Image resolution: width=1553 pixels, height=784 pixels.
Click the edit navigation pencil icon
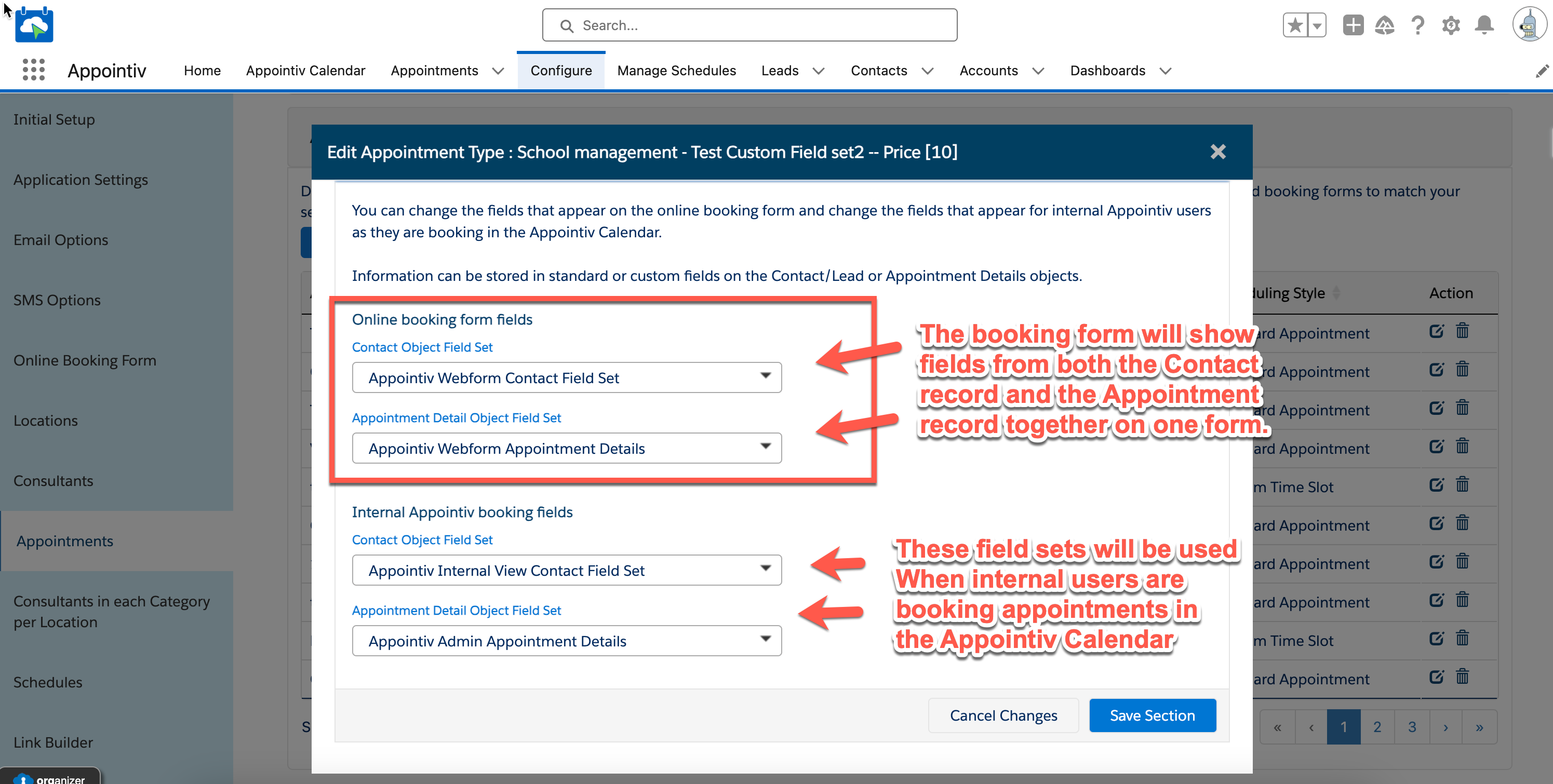coord(1542,71)
